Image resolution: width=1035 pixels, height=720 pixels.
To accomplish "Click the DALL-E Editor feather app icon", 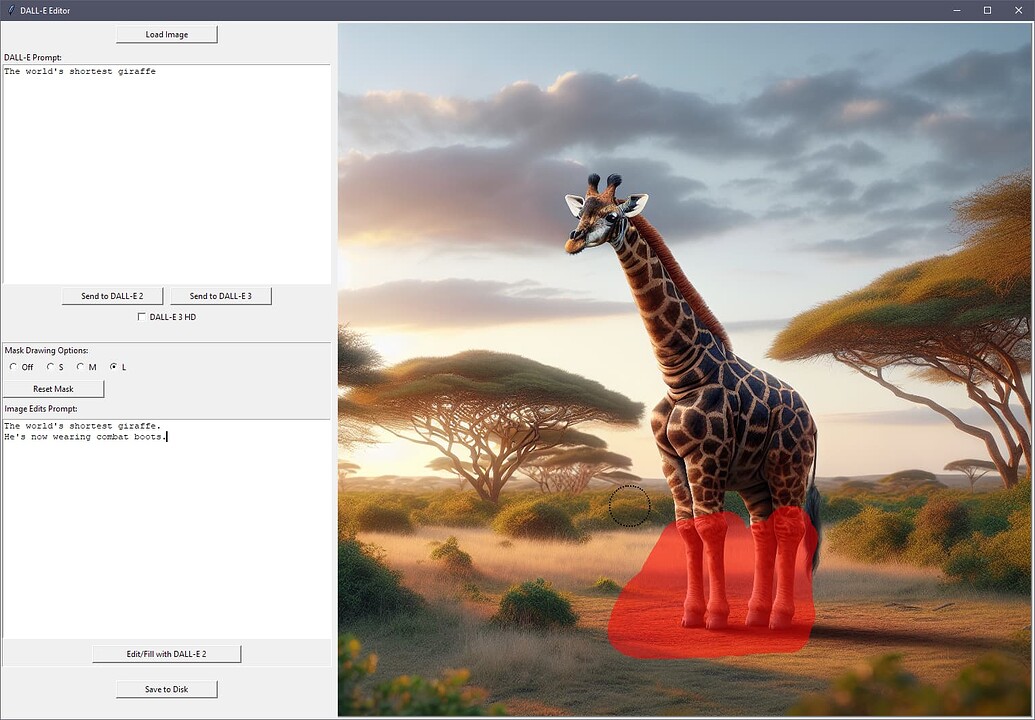I will [11, 10].
